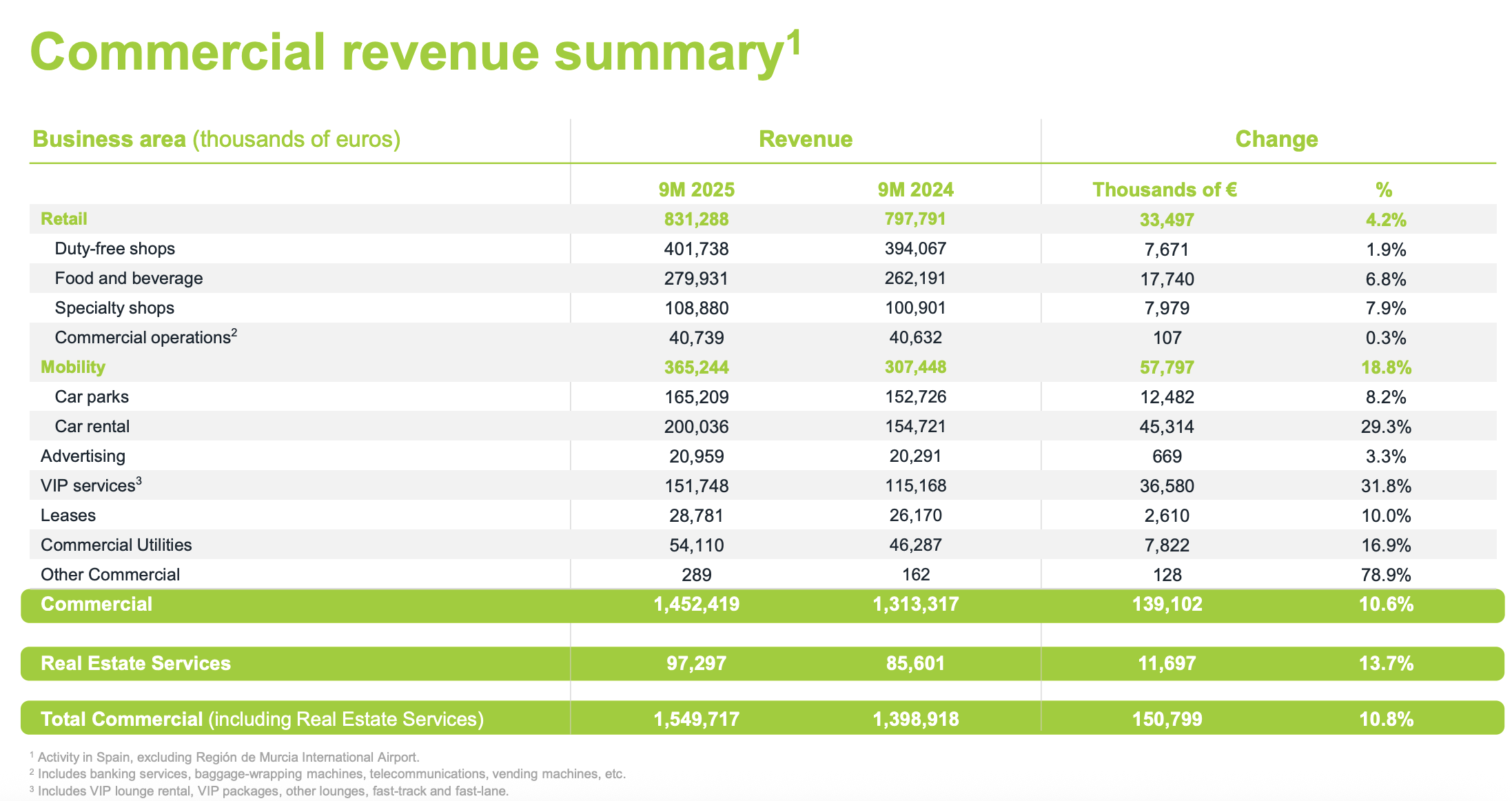
Task: Click the Commercial Utilities row label
Action: point(116,545)
